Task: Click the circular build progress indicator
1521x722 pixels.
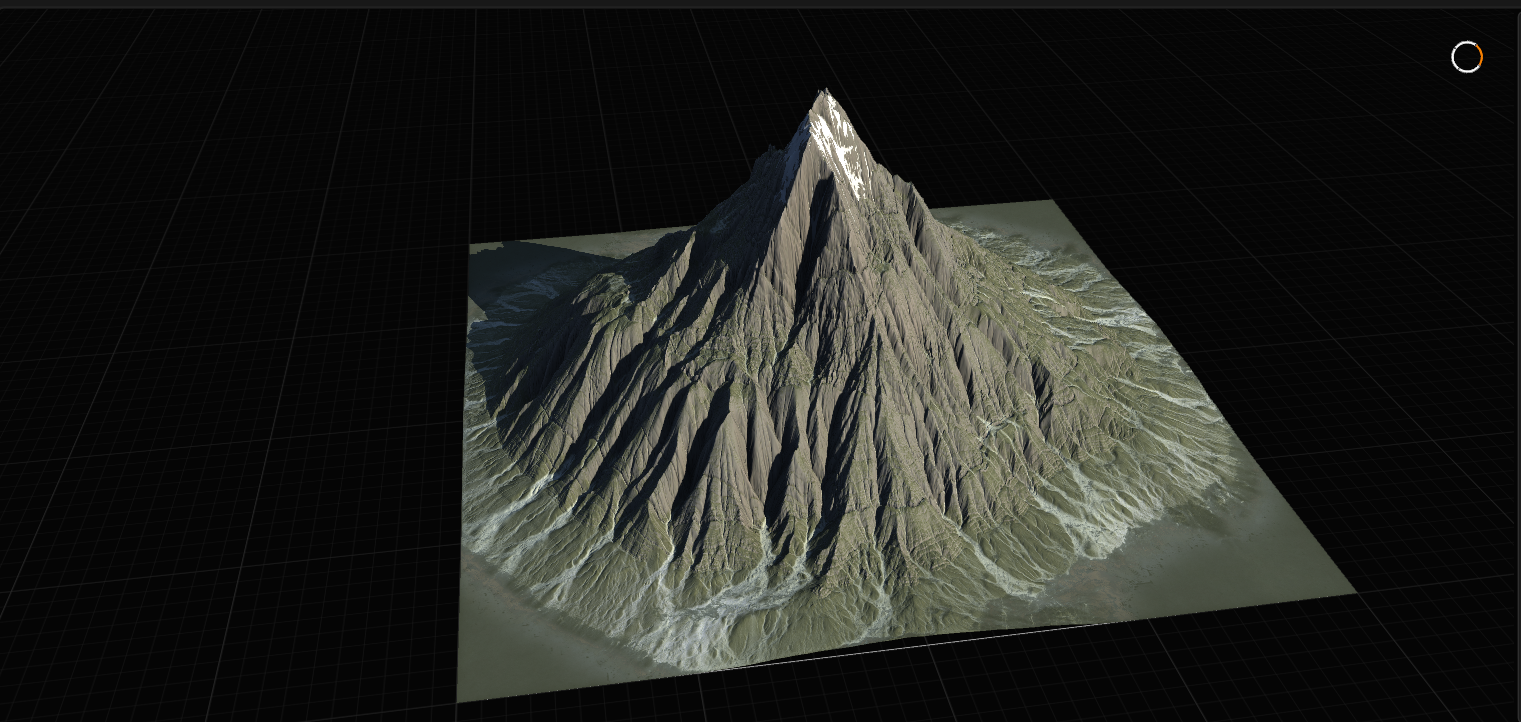Action: click(x=1466, y=58)
